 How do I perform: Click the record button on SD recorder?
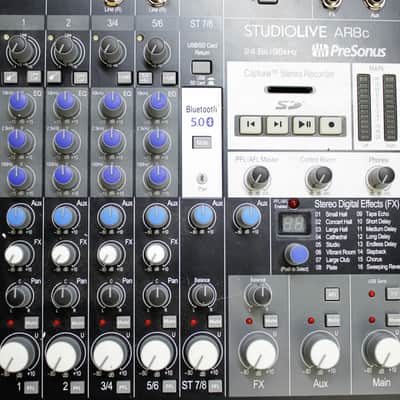331,125
